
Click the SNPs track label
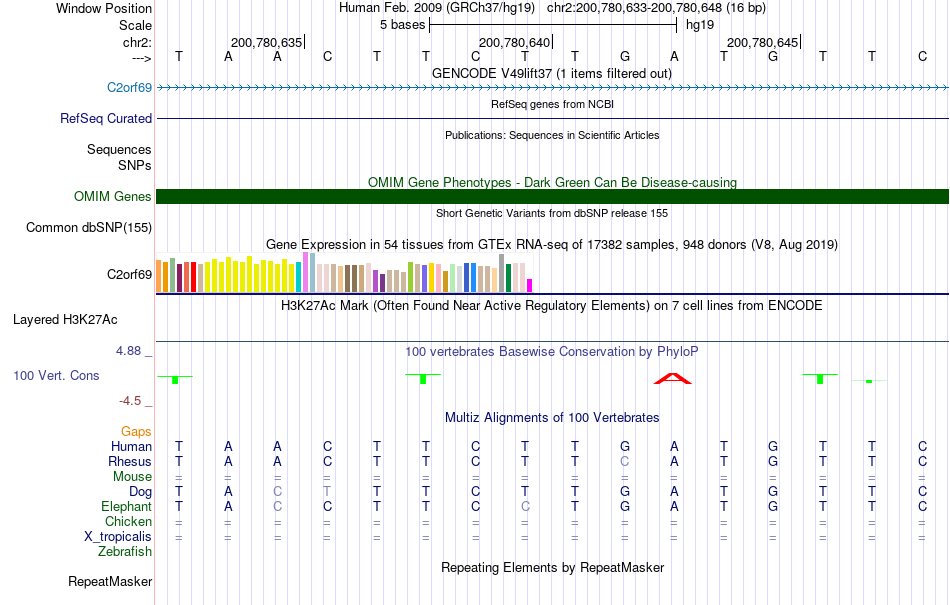pyautogui.click(x=135, y=165)
